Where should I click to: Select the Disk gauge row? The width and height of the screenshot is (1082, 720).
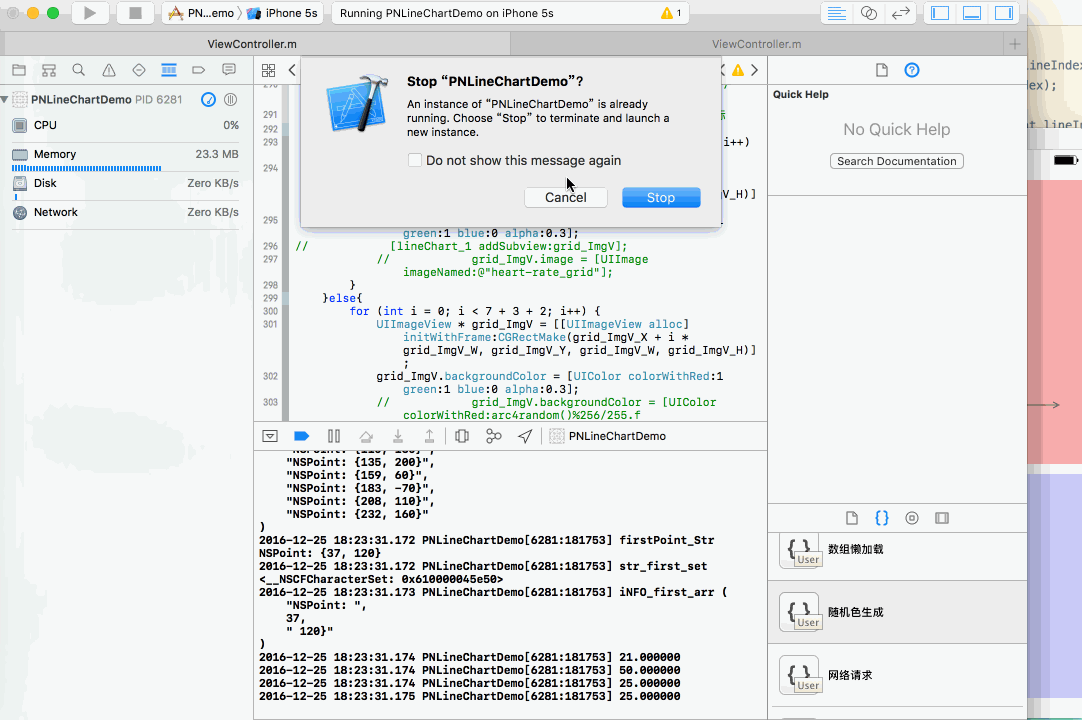pos(126,184)
